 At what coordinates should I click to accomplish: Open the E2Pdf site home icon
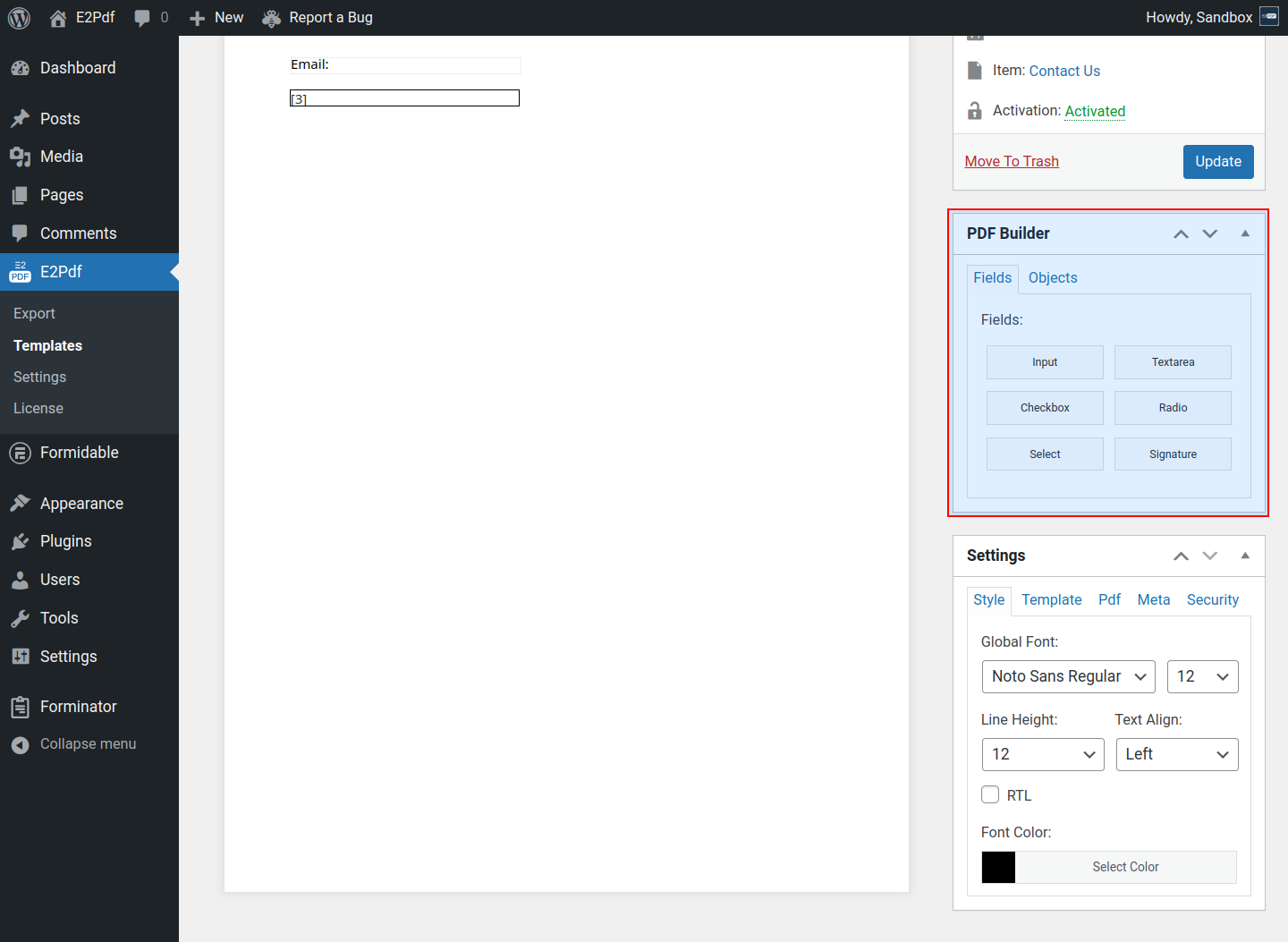coord(58,18)
